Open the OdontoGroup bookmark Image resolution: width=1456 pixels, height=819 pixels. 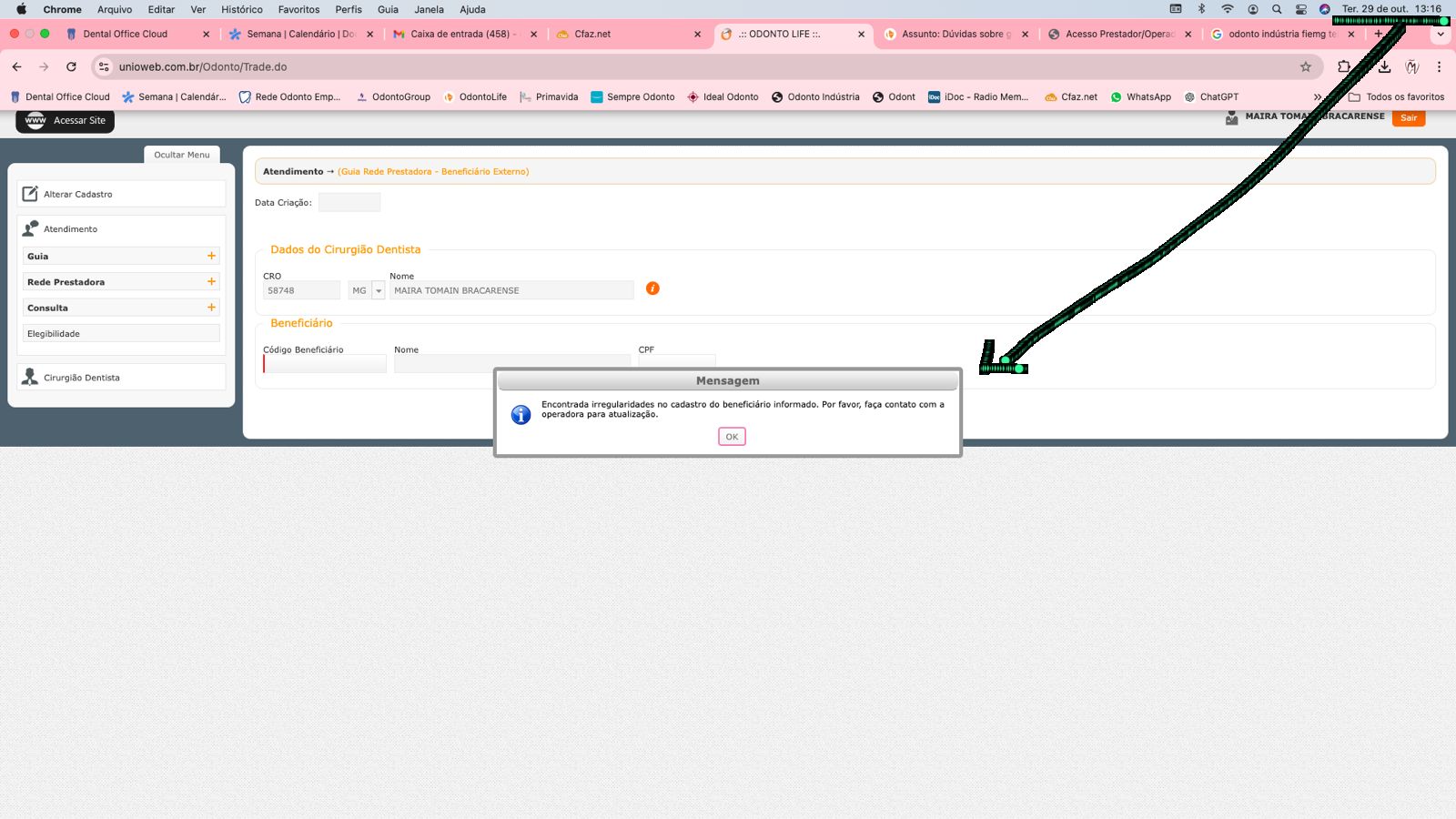(x=393, y=96)
